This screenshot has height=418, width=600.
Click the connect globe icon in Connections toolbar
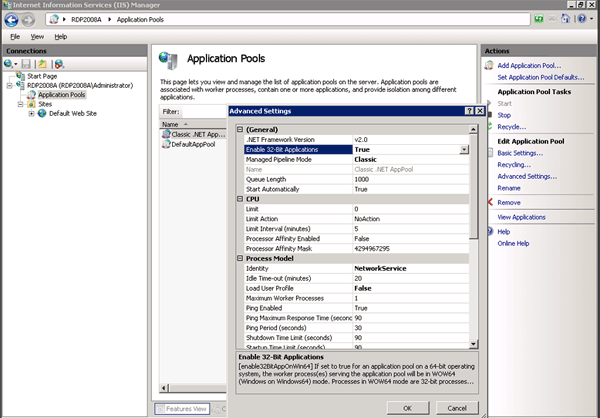(x=8, y=64)
